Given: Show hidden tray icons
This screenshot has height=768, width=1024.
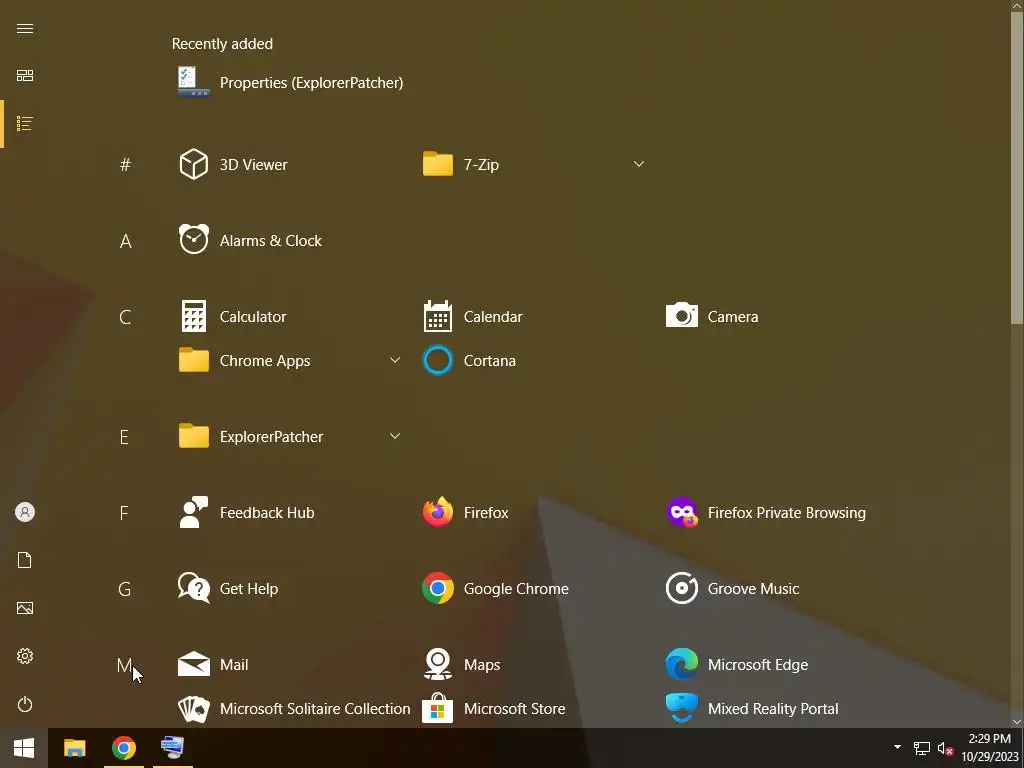Looking at the screenshot, I should tap(897, 747).
